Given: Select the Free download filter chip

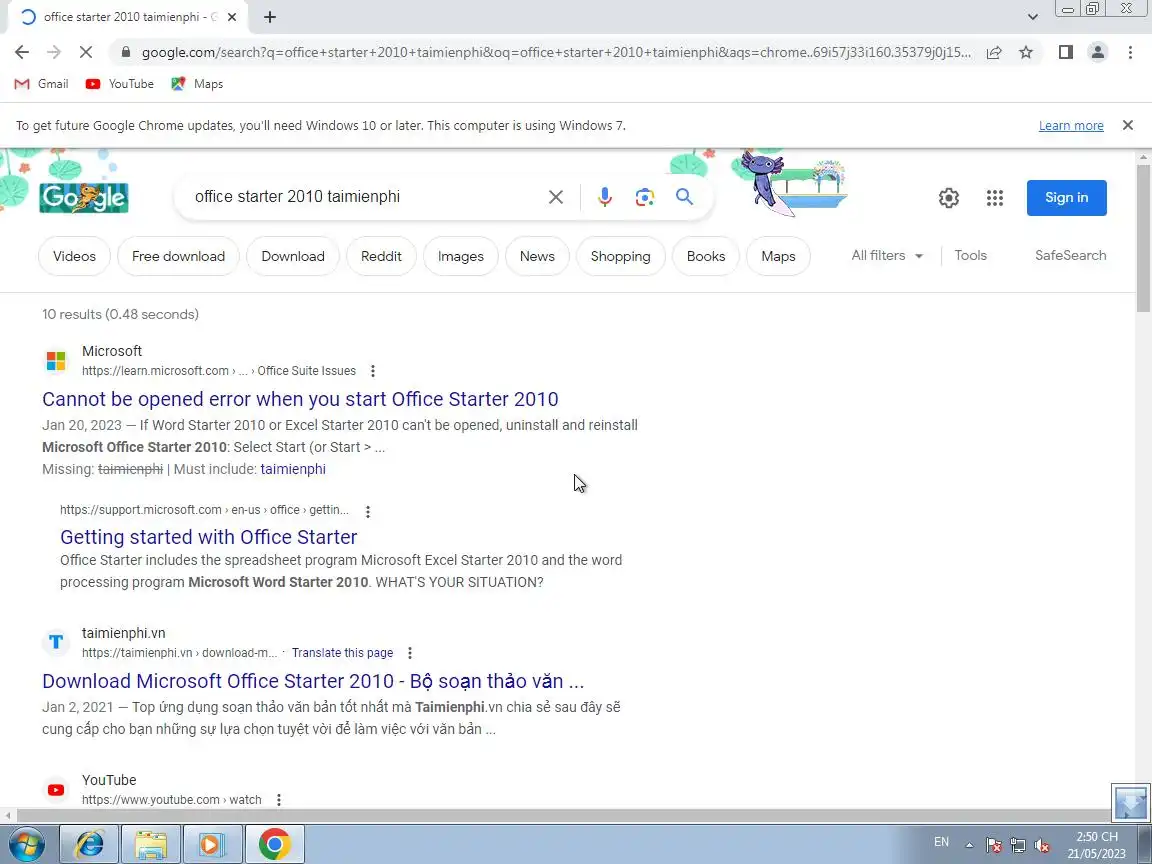Looking at the screenshot, I should click(179, 256).
